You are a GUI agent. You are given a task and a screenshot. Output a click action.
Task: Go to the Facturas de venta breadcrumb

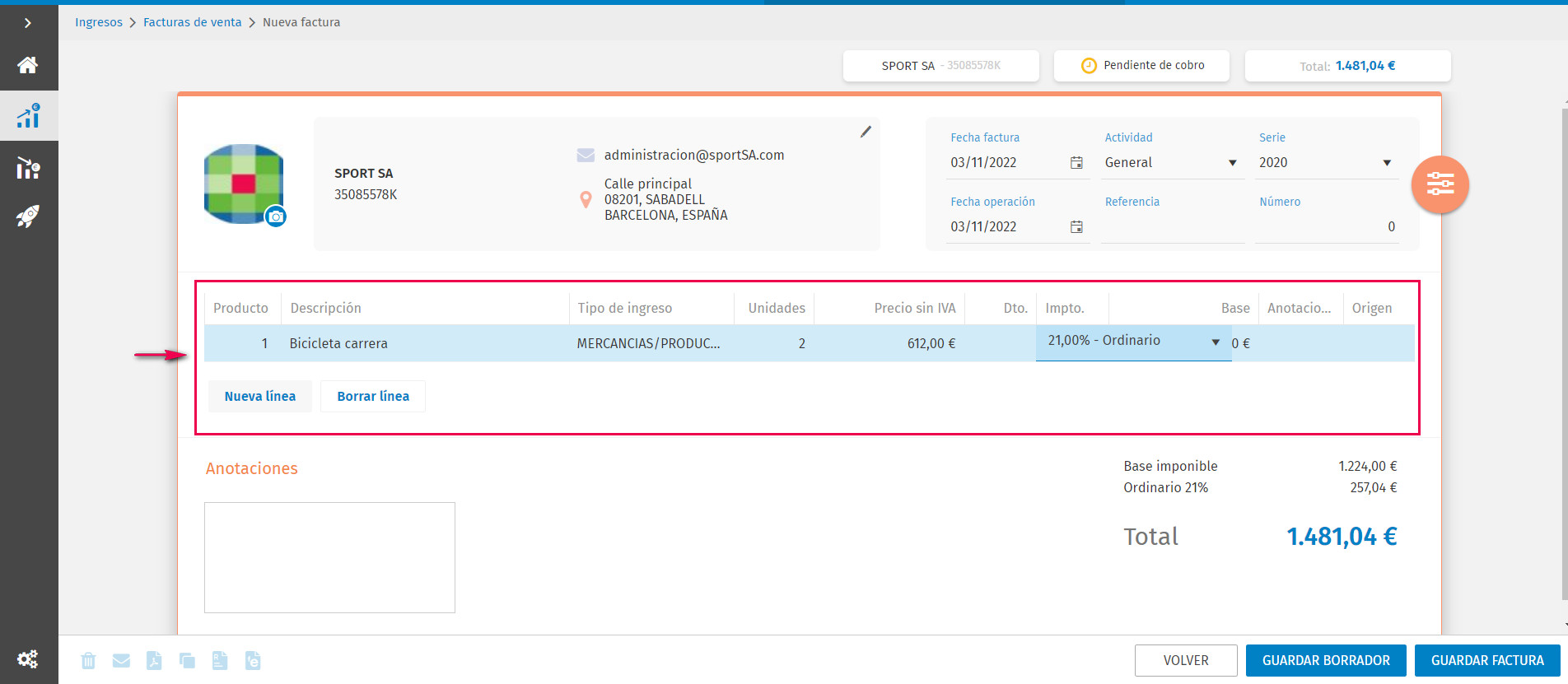pyautogui.click(x=193, y=22)
